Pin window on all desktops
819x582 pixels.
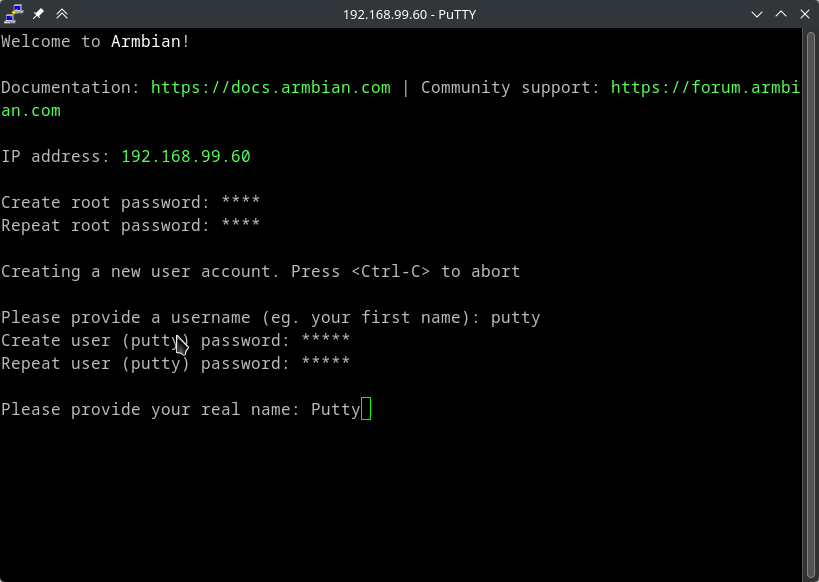38,14
